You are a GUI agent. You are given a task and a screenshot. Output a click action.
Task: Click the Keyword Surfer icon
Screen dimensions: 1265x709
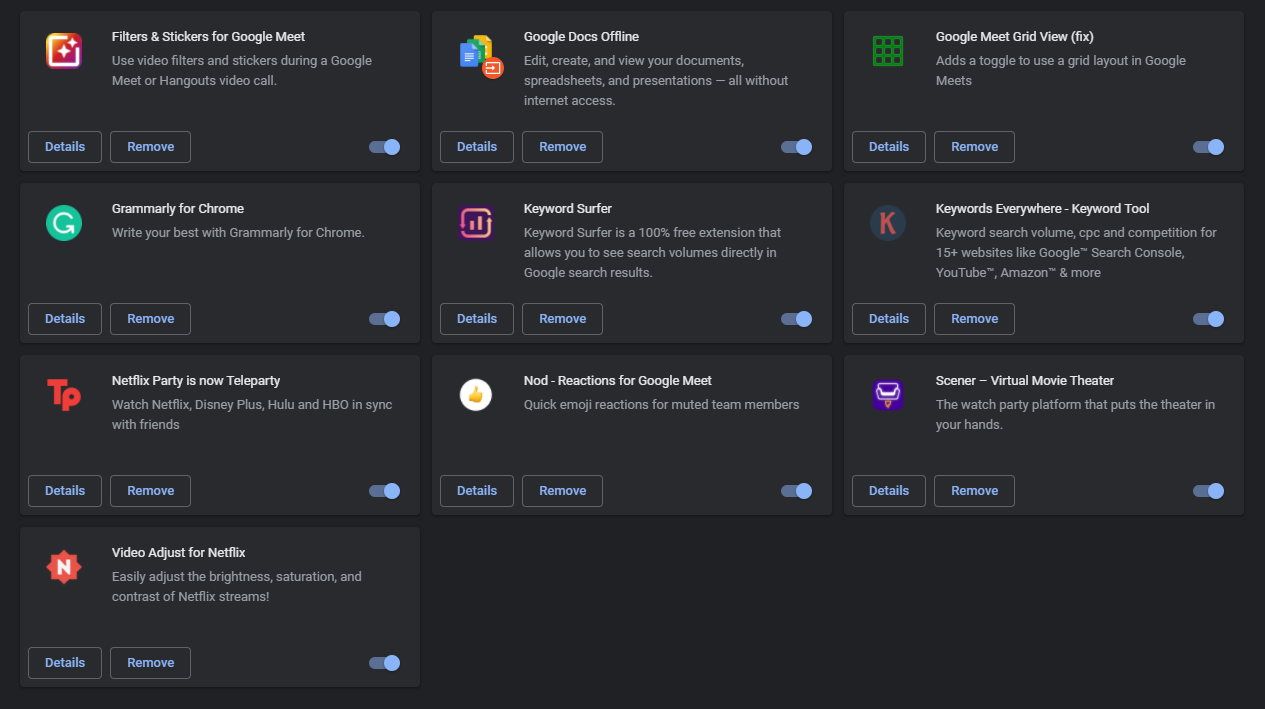475,223
